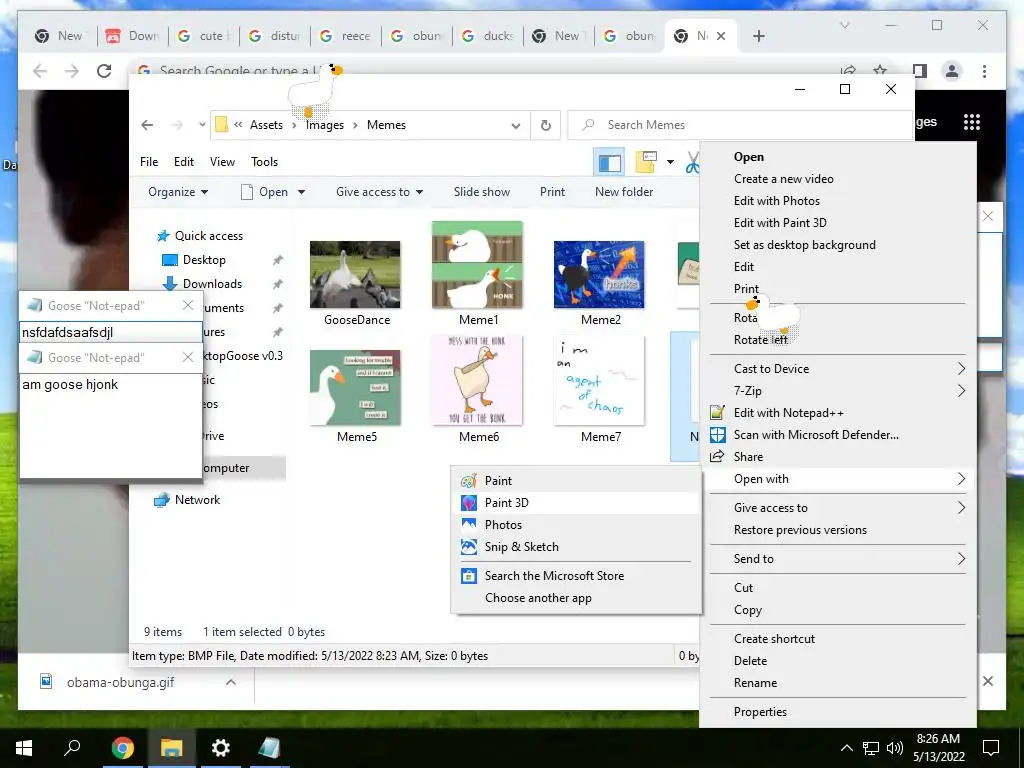Click the Microsoft Defender shield icon
The height and width of the screenshot is (768, 1024).
[x=718, y=435]
